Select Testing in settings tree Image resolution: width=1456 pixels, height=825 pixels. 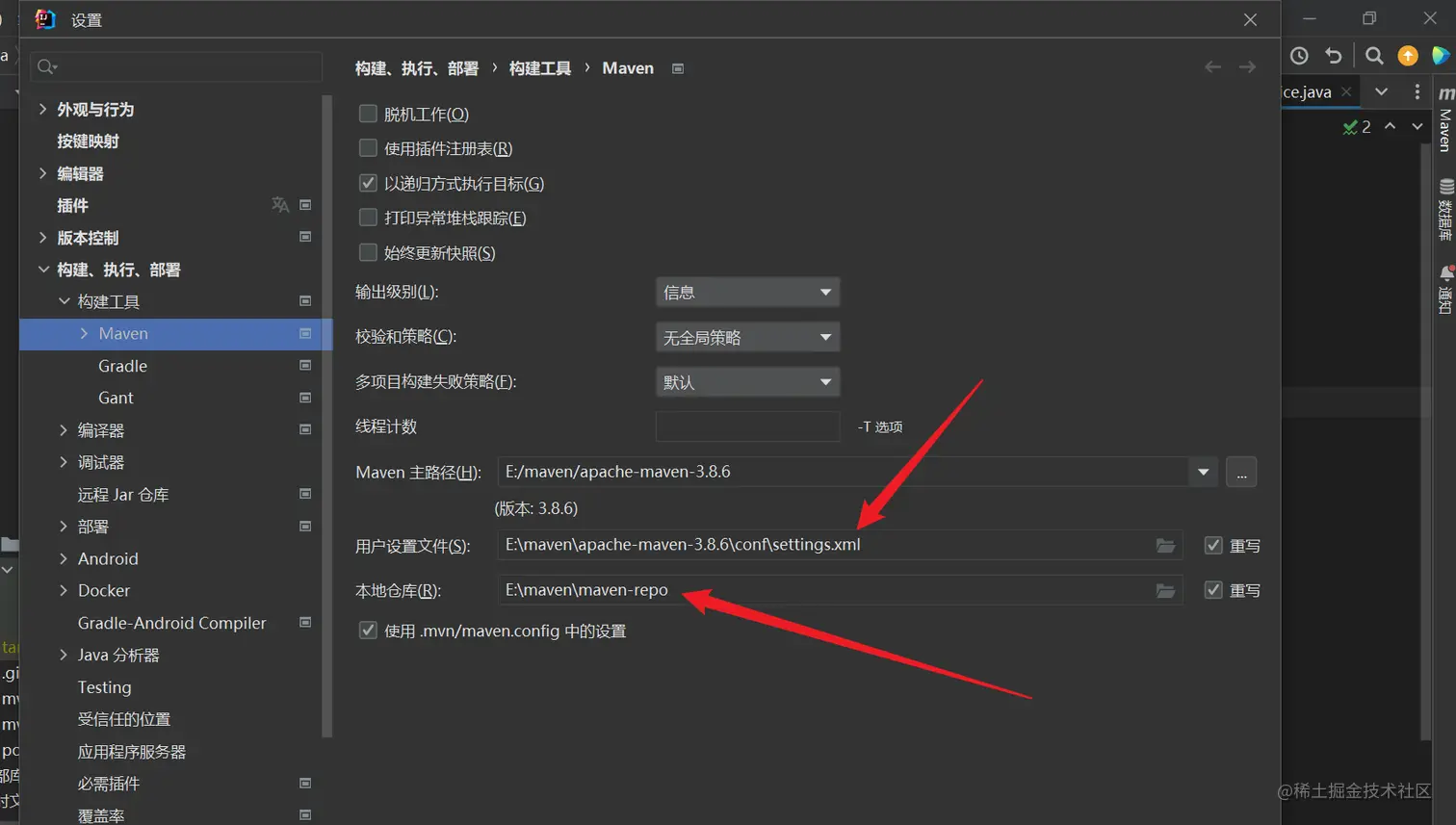click(x=104, y=687)
